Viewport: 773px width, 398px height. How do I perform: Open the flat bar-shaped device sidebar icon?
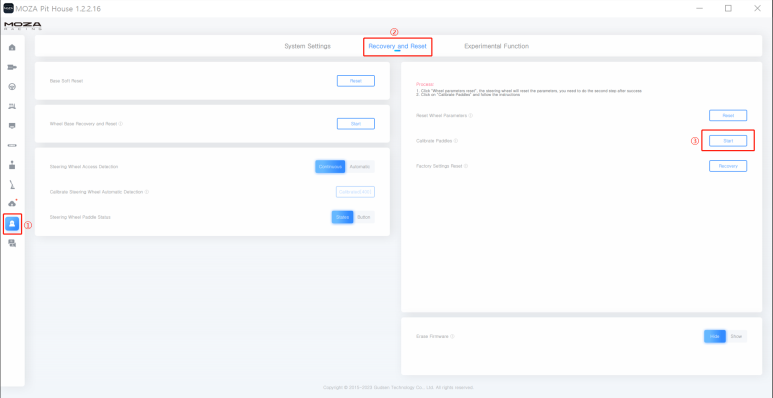coord(12,145)
